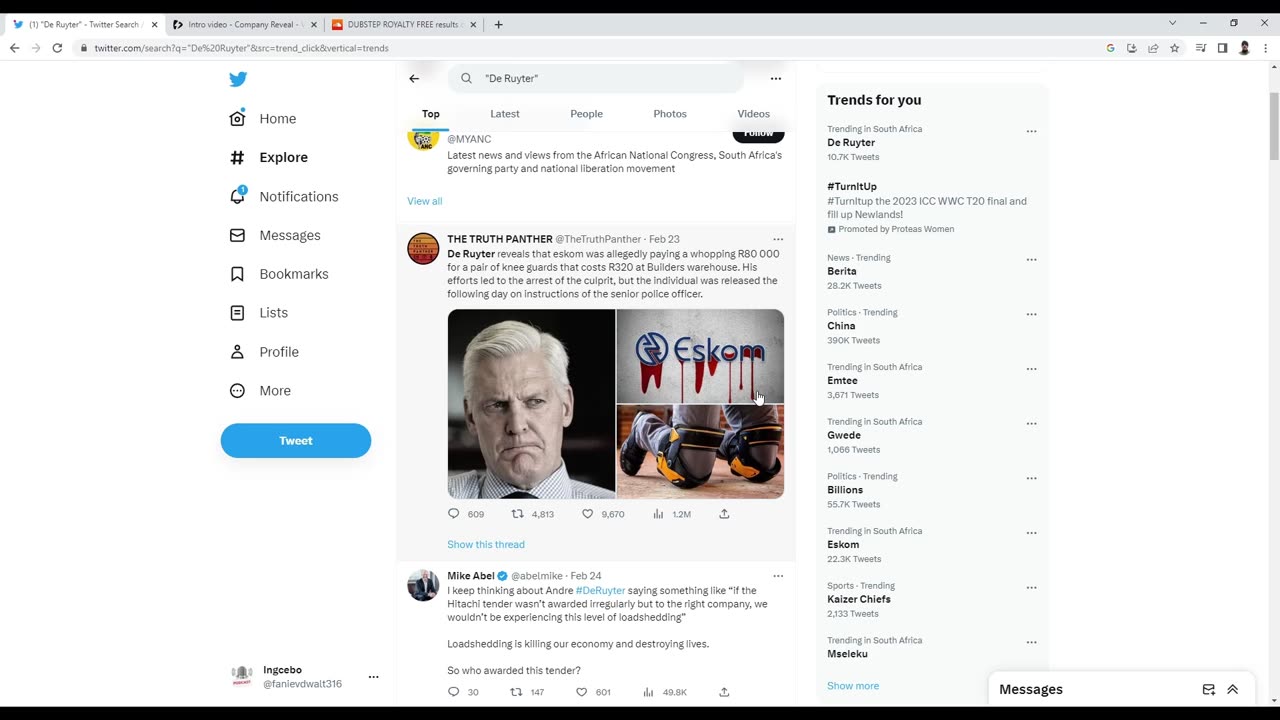Screen dimensions: 1280x720
Task: Open a new browser tab
Action: pyautogui.click(x=498, y=24)
